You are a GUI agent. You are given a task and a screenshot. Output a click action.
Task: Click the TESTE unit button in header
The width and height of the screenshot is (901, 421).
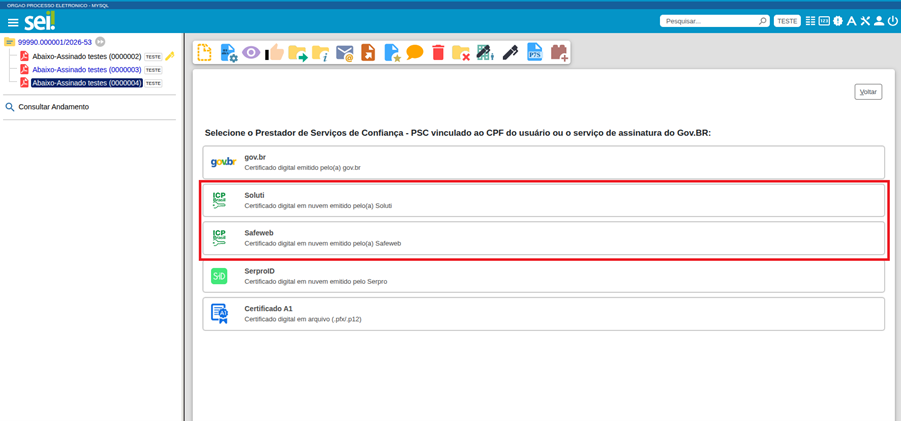787,21
